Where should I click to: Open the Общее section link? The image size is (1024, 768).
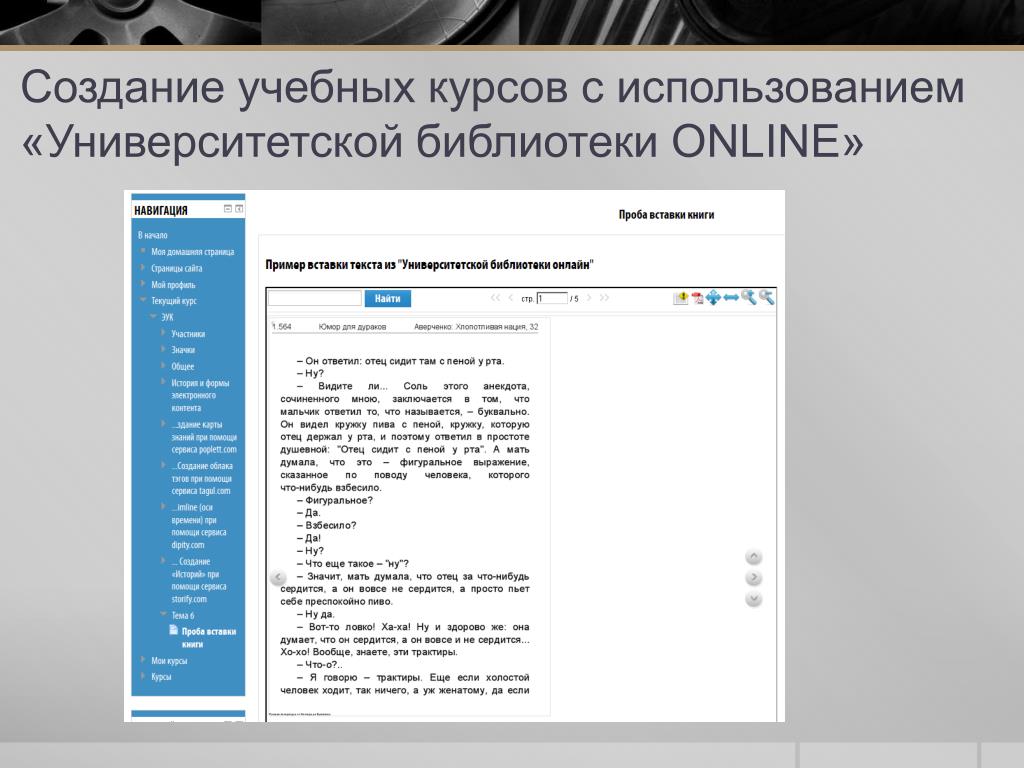point(182,366)
